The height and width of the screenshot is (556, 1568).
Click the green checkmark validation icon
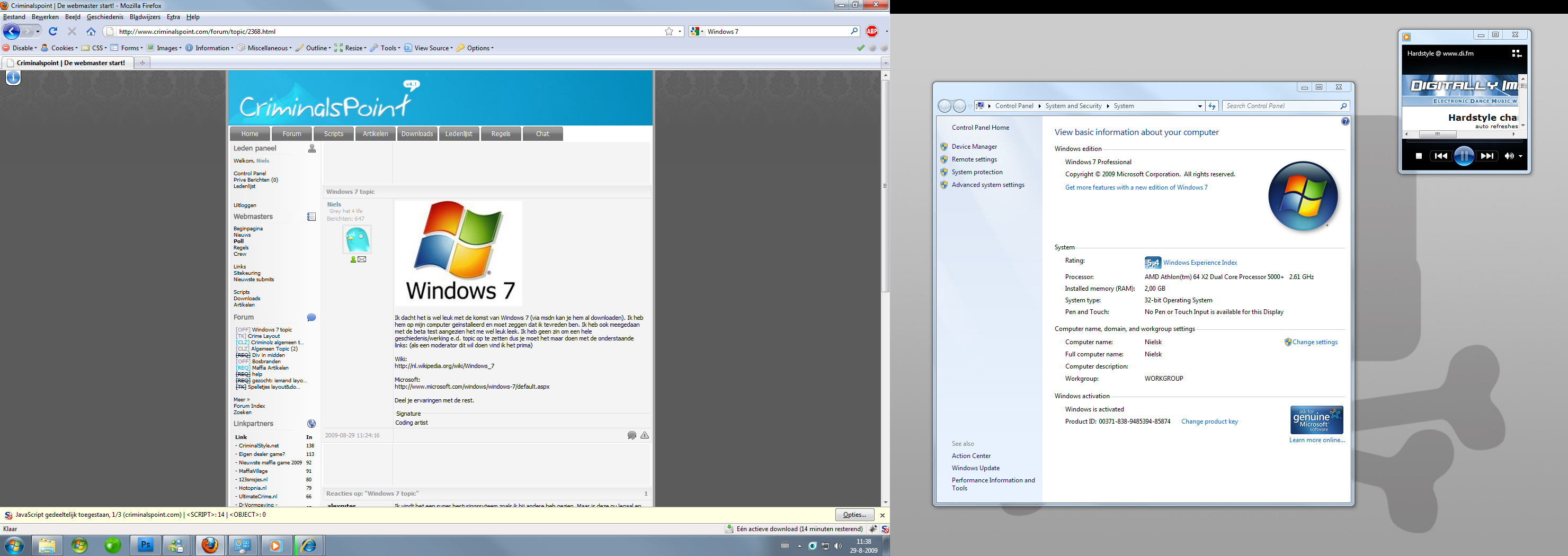pyautogui.click(x=861, y=48)
